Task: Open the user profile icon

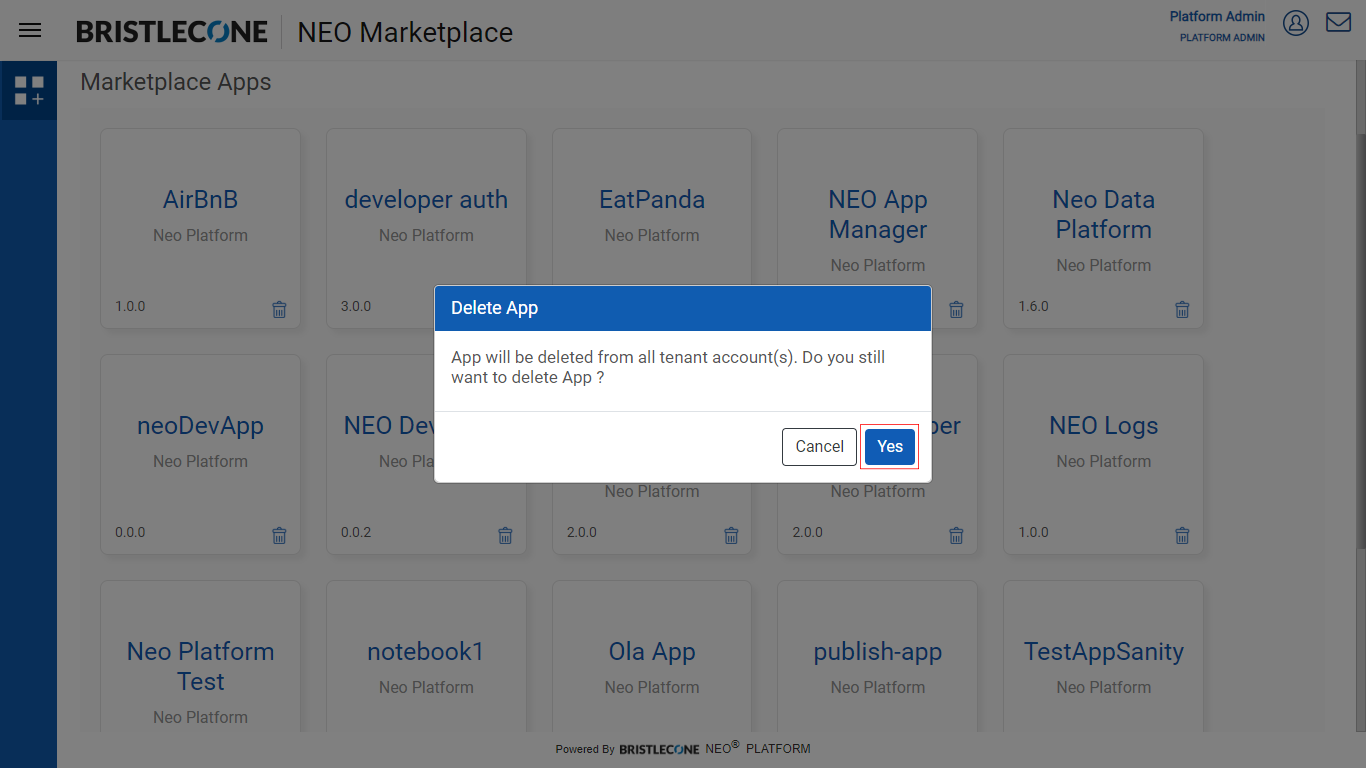Action: pos(1296,23)
